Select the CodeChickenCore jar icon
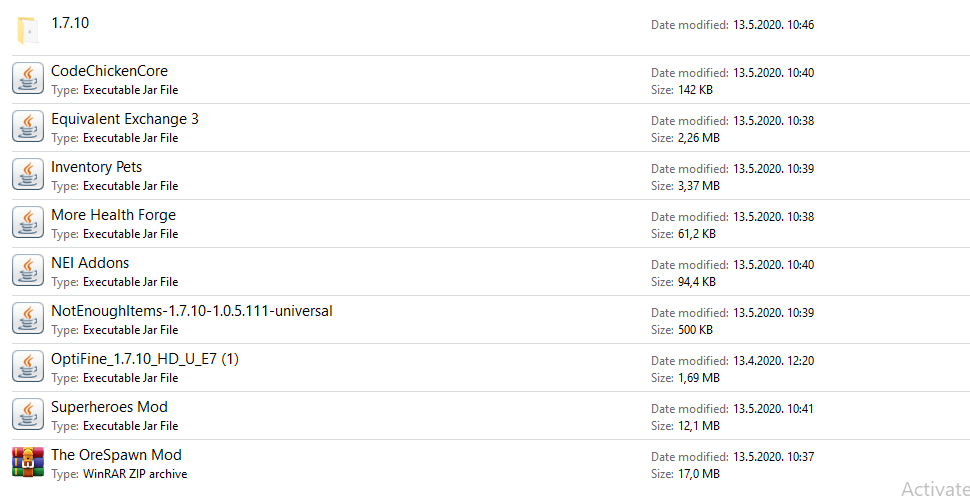 point(27,79)
